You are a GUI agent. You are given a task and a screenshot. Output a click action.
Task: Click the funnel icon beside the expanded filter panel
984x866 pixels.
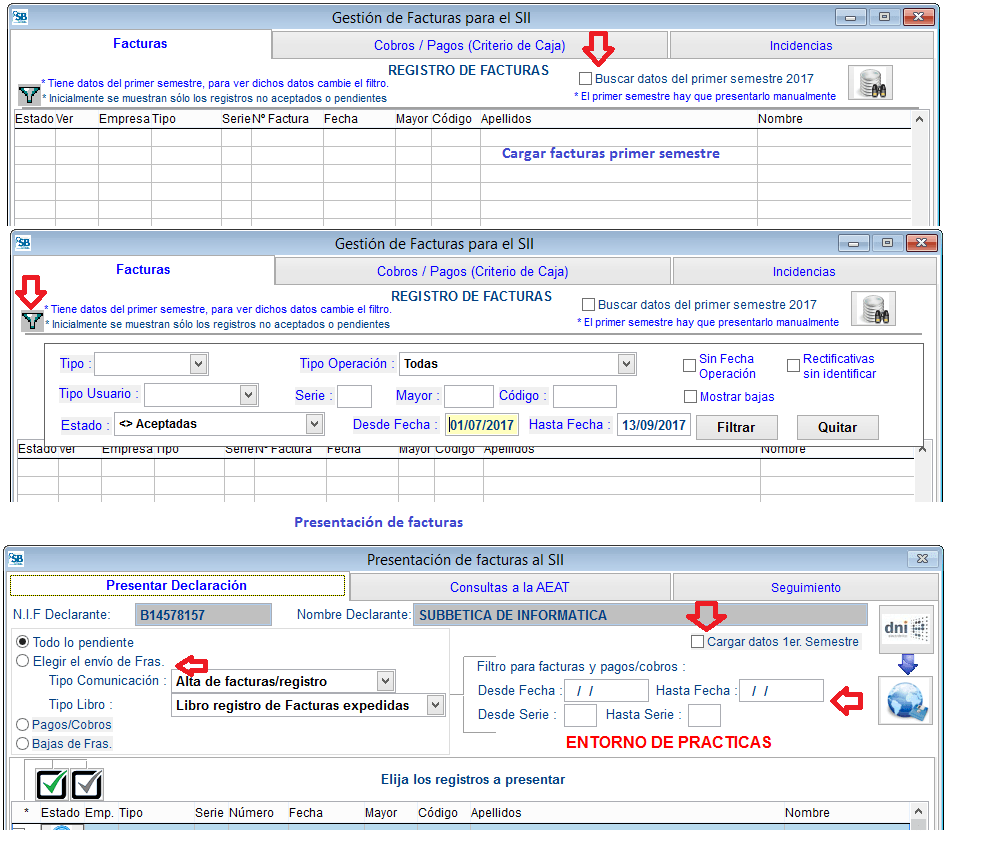pyautogui.click(x=32, y=321)
